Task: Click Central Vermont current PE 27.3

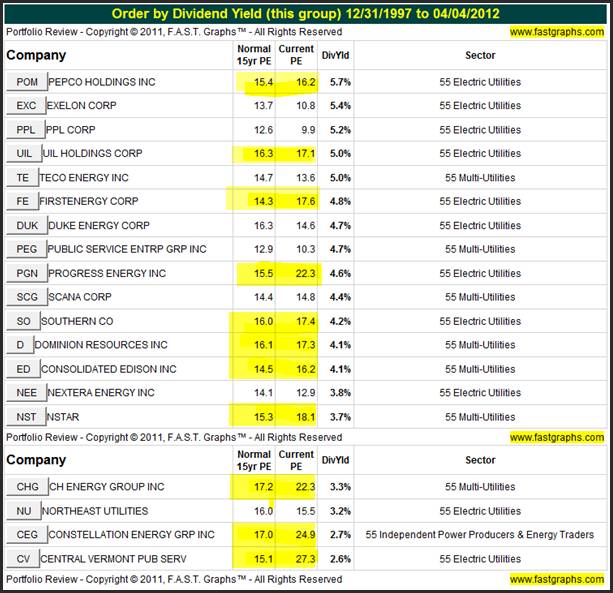Action: pyautogui.click(x=305, y=559)
